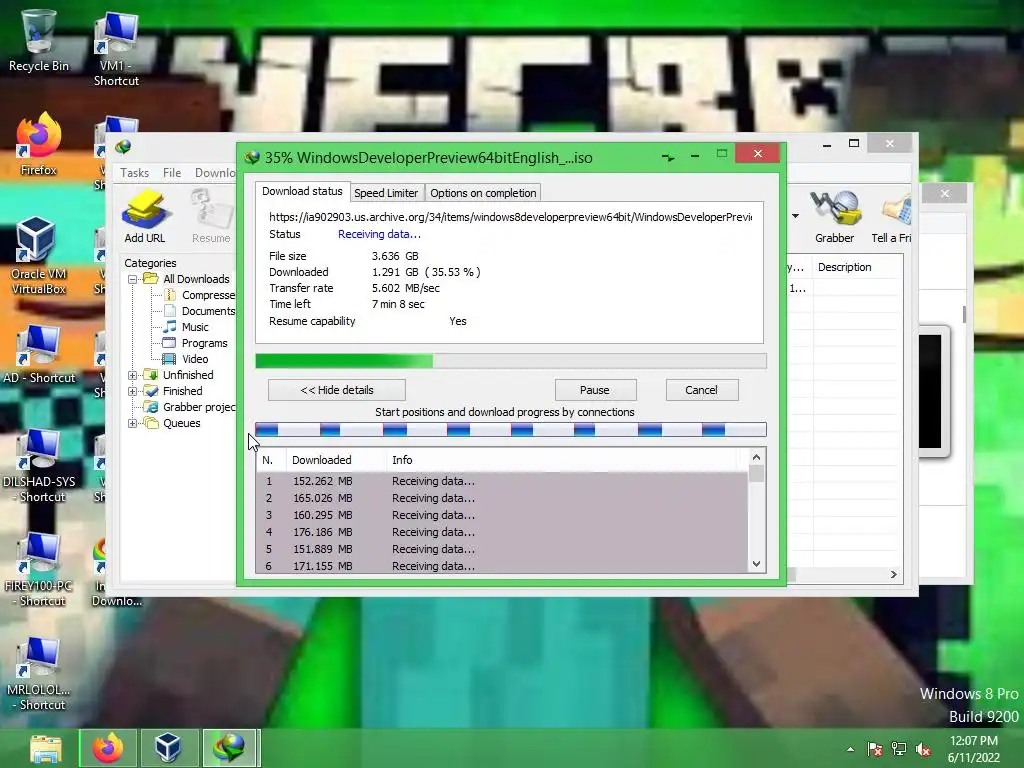The image size is (1024, 768).
Task: Click the Hide details button
Action: [337, 390]
